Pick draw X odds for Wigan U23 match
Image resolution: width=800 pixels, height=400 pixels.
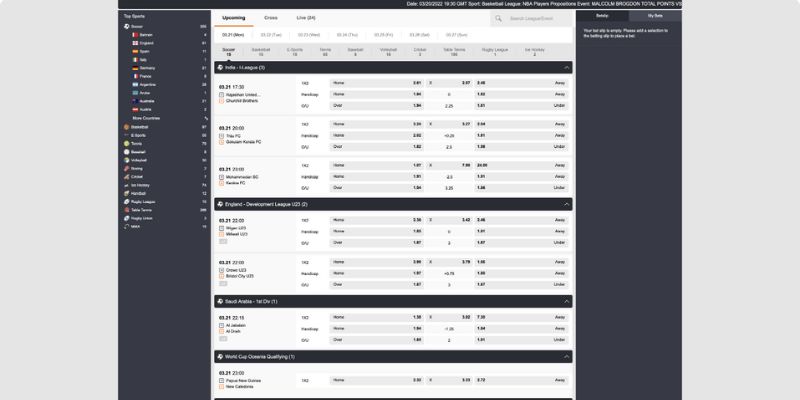point(449,220)
